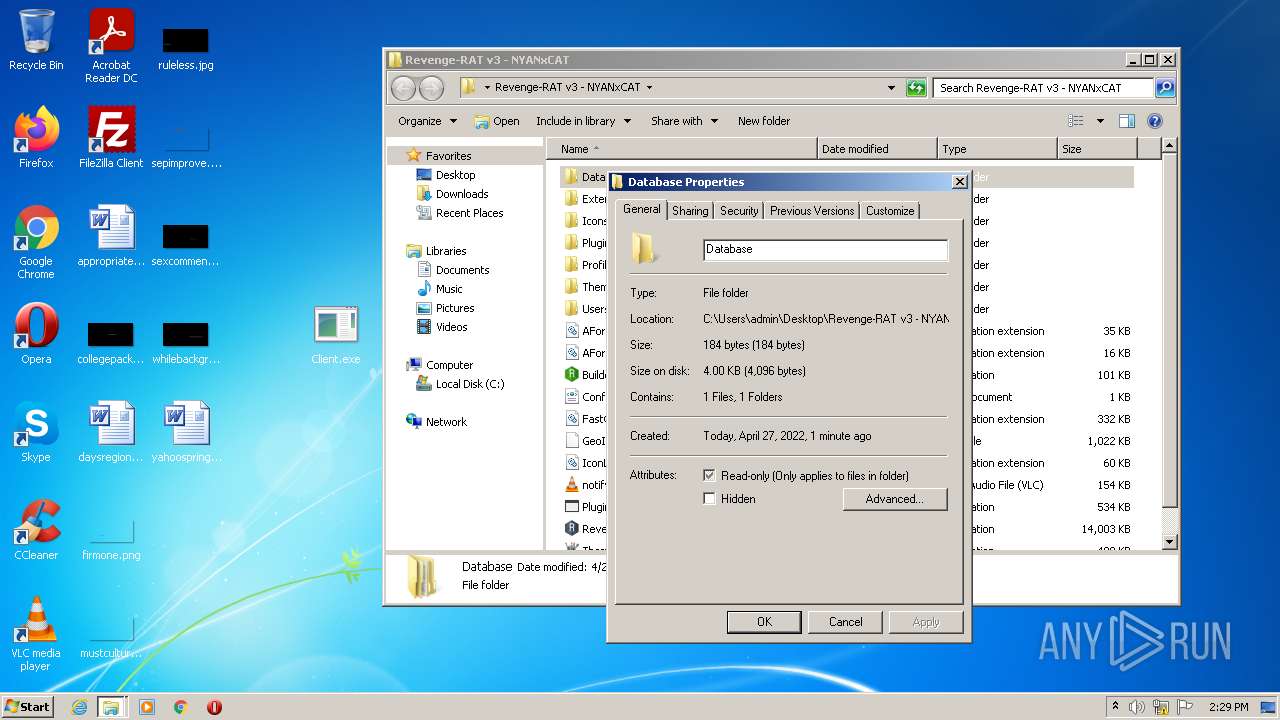Click the green refresh button beside address bar
1280x720 pixels.
click(x=916, y=88)
